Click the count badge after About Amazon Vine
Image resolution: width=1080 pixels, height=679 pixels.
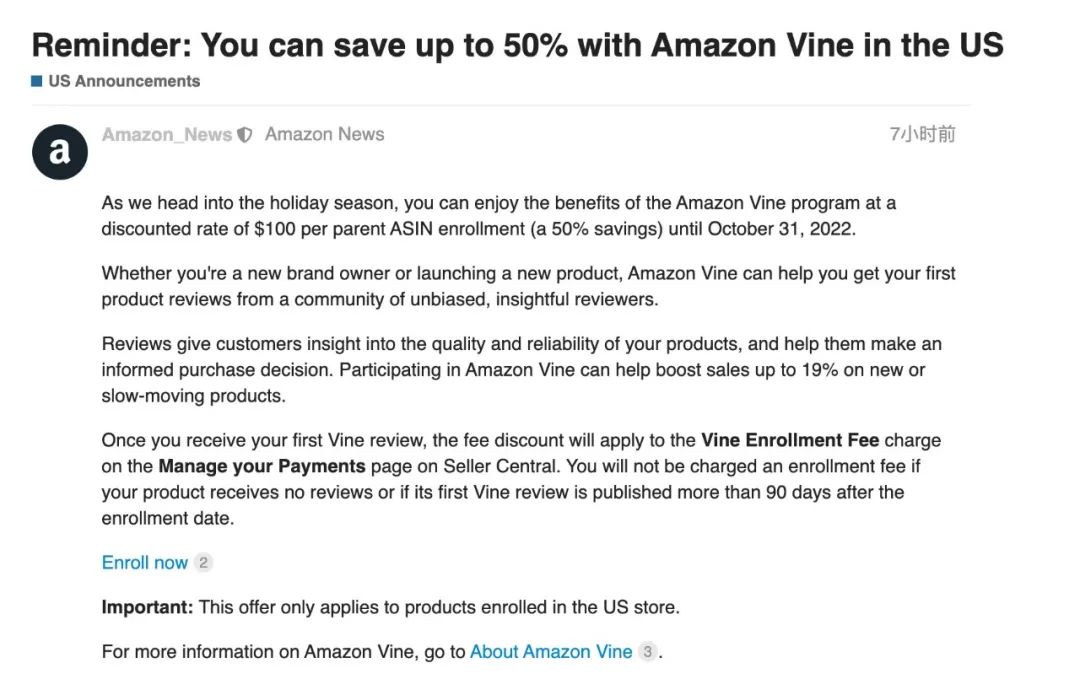(x=648, y=652)
